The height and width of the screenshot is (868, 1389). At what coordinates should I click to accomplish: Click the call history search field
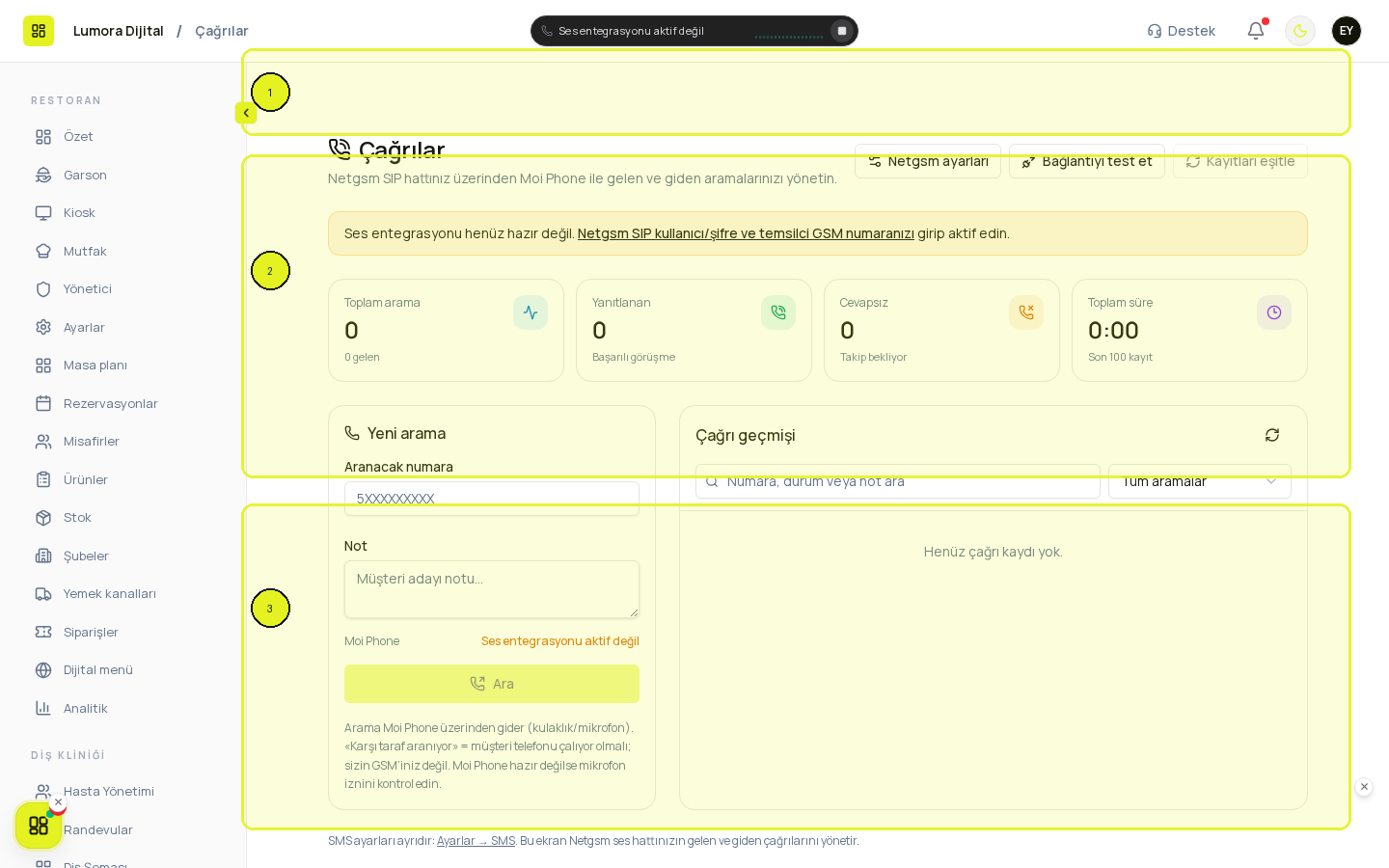click(x=898, y=481)
